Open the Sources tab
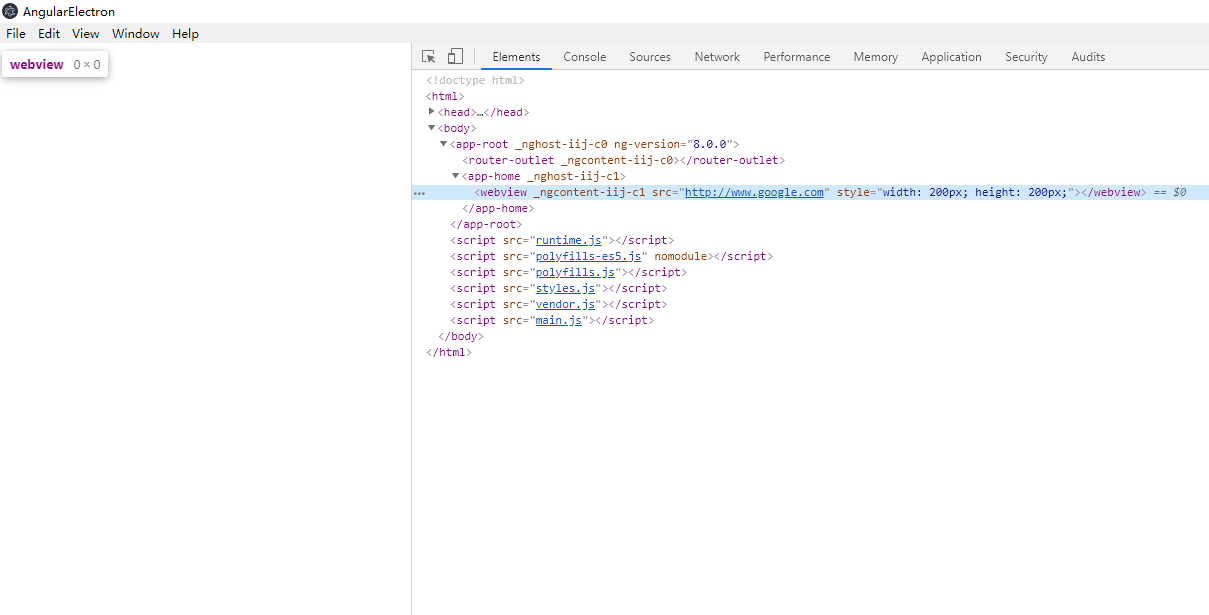Screen dimensions: 1209x615 (649, 57)
